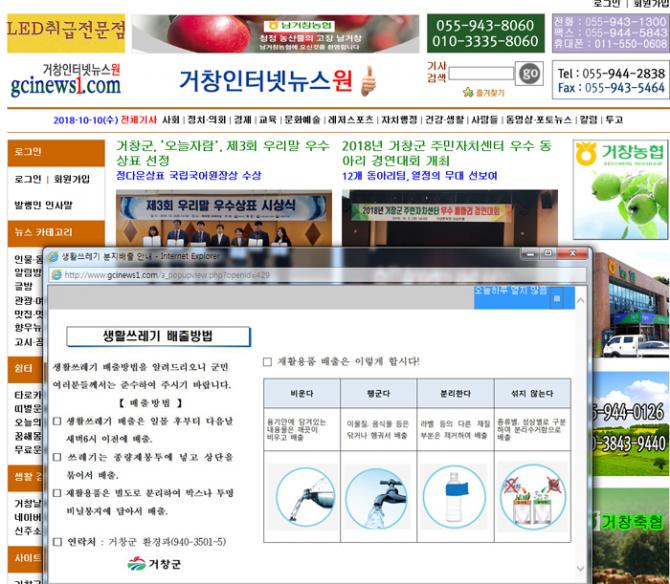Open the 남거창농협 apple banner
Screen dimensions: 670x584
coord(276,34)
